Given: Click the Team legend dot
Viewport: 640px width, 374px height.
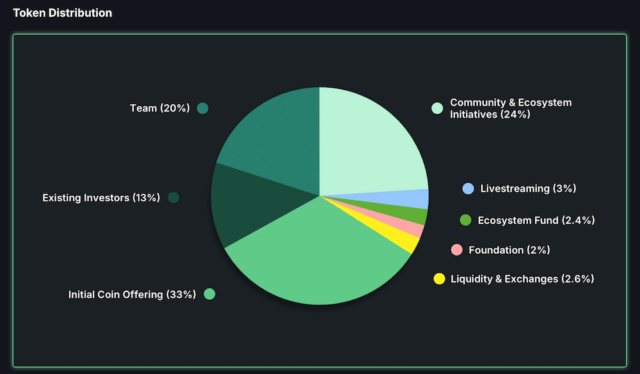Looking at the screenshot, I should click(x=202, y=108).
